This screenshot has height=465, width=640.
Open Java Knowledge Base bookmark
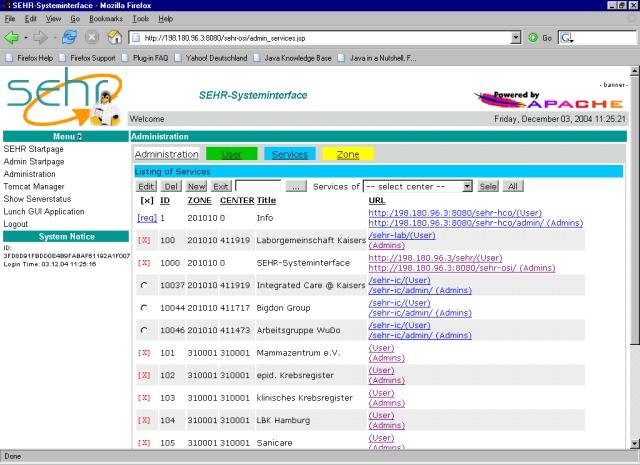pos(293,58)
